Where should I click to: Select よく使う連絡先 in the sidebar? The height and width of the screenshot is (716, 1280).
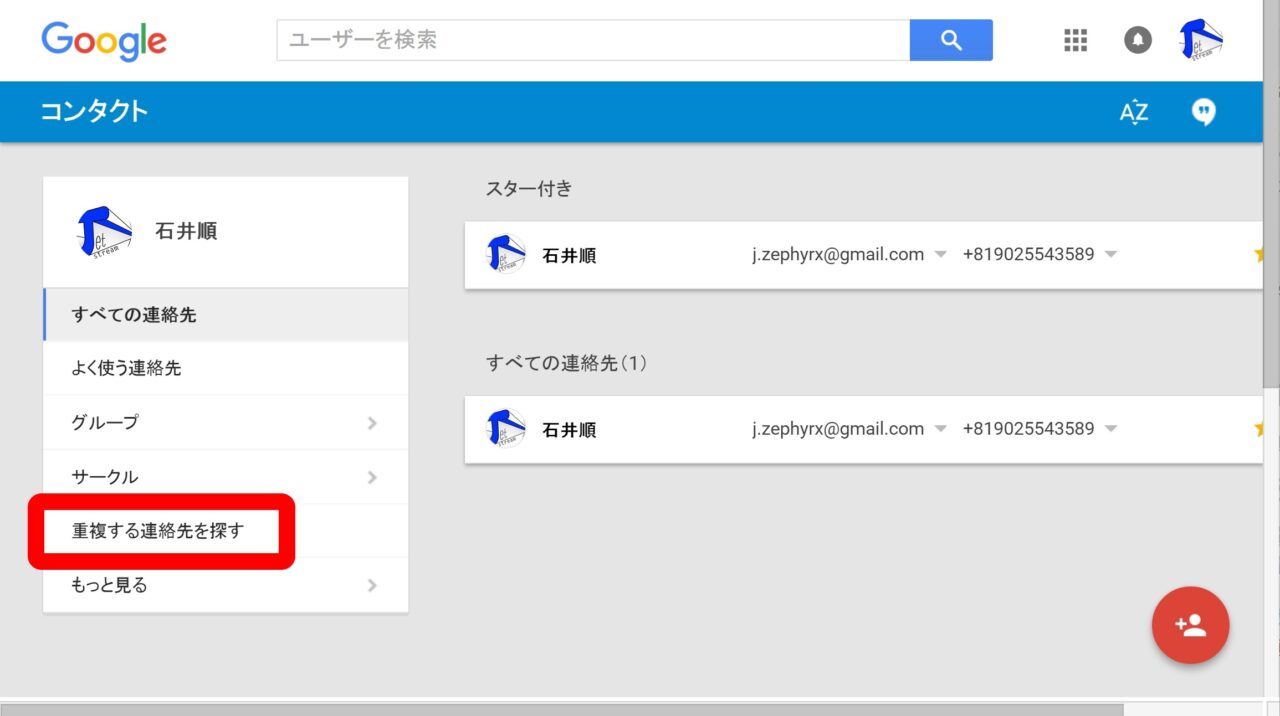click(126, 368)
